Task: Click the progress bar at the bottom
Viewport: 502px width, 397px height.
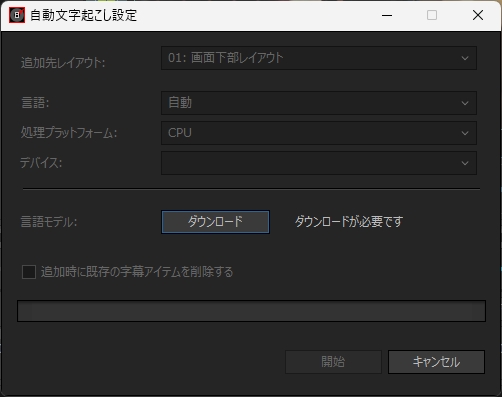Action: (251, 311)
